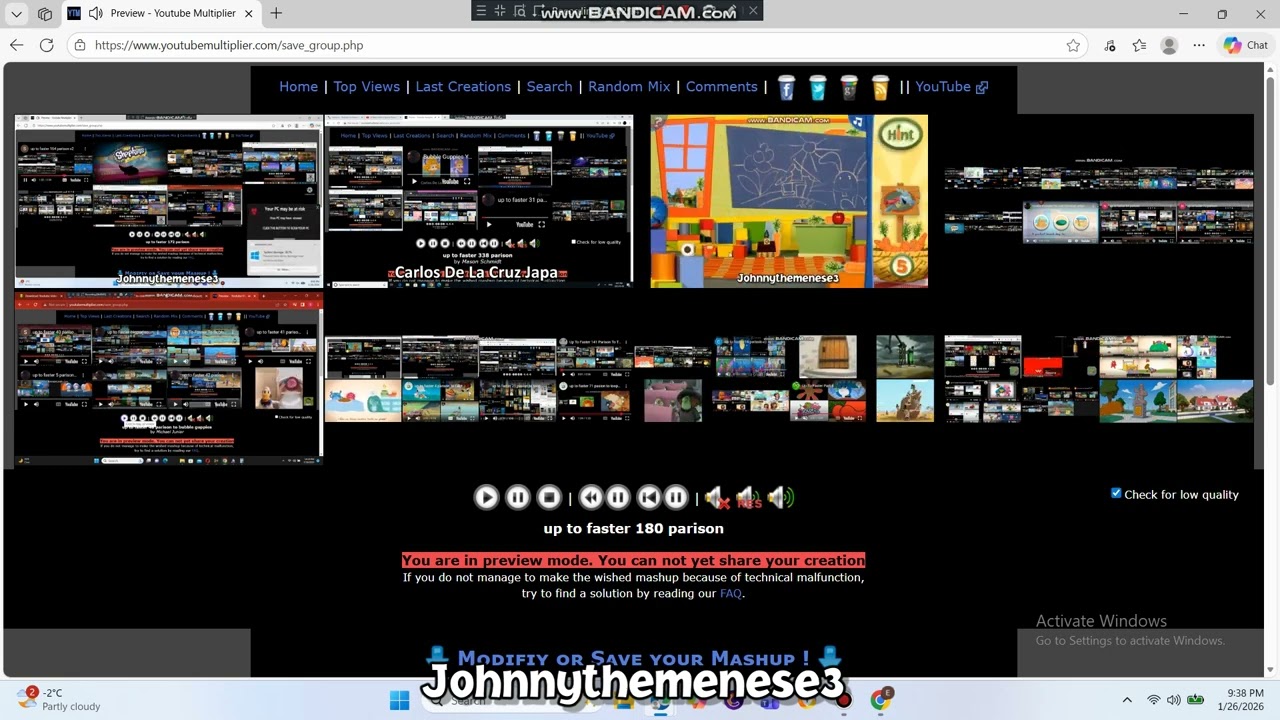This screenshot has width=1280, height=720.
Task: Select the Shopkins video thumbnail, top left
Action: (168, 201)
